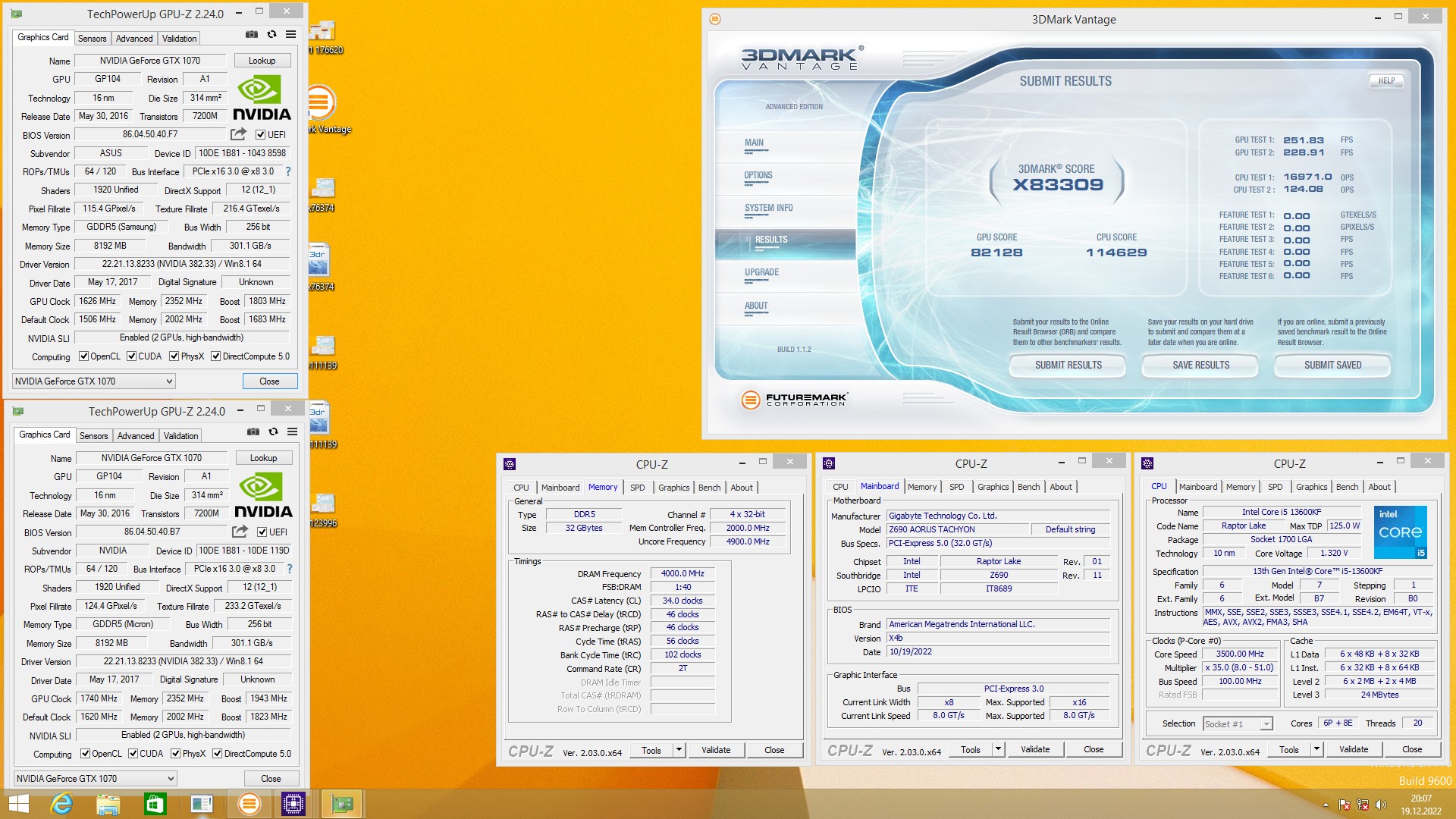This screenshot has height=819, width=1456.
Task: Toggle PhysX checkbox in bottom GPU-Z window
Action: (175, 754)
